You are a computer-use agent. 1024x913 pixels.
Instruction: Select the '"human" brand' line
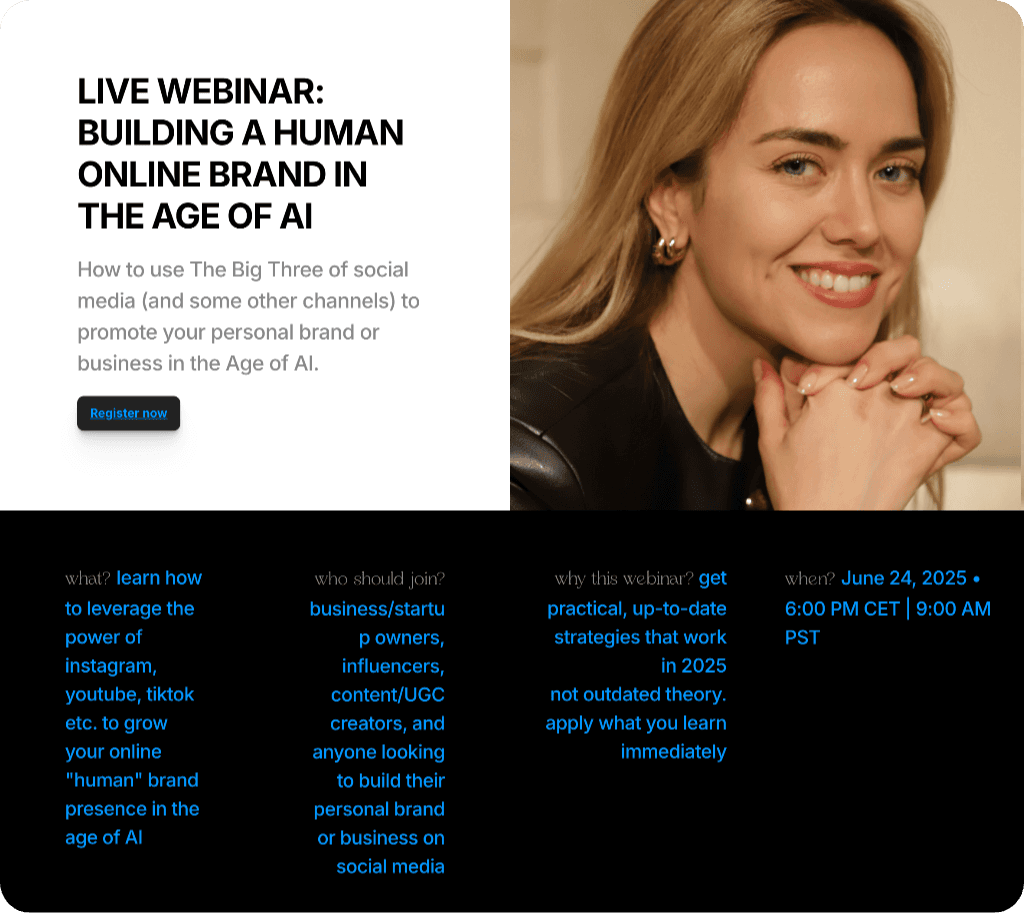(132, 780)
